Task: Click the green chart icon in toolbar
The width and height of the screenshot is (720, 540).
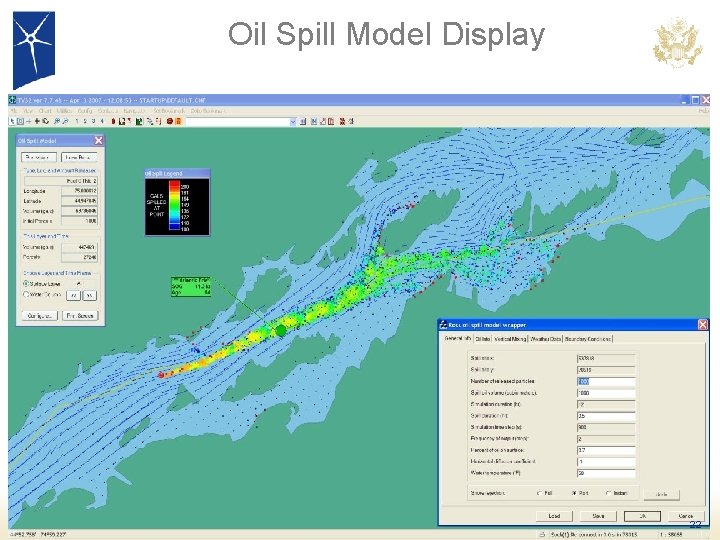Action: pyautogui.click(x=139, y=121)
